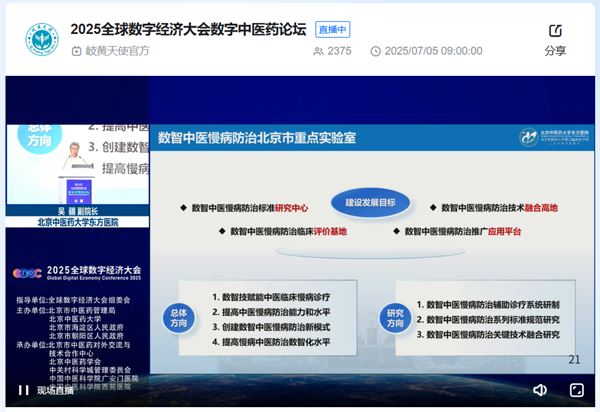Click line 3. 创建数智中医慢病防治新模式
Viewport: 600px width, 412px height.
click(x=271, y=327)
